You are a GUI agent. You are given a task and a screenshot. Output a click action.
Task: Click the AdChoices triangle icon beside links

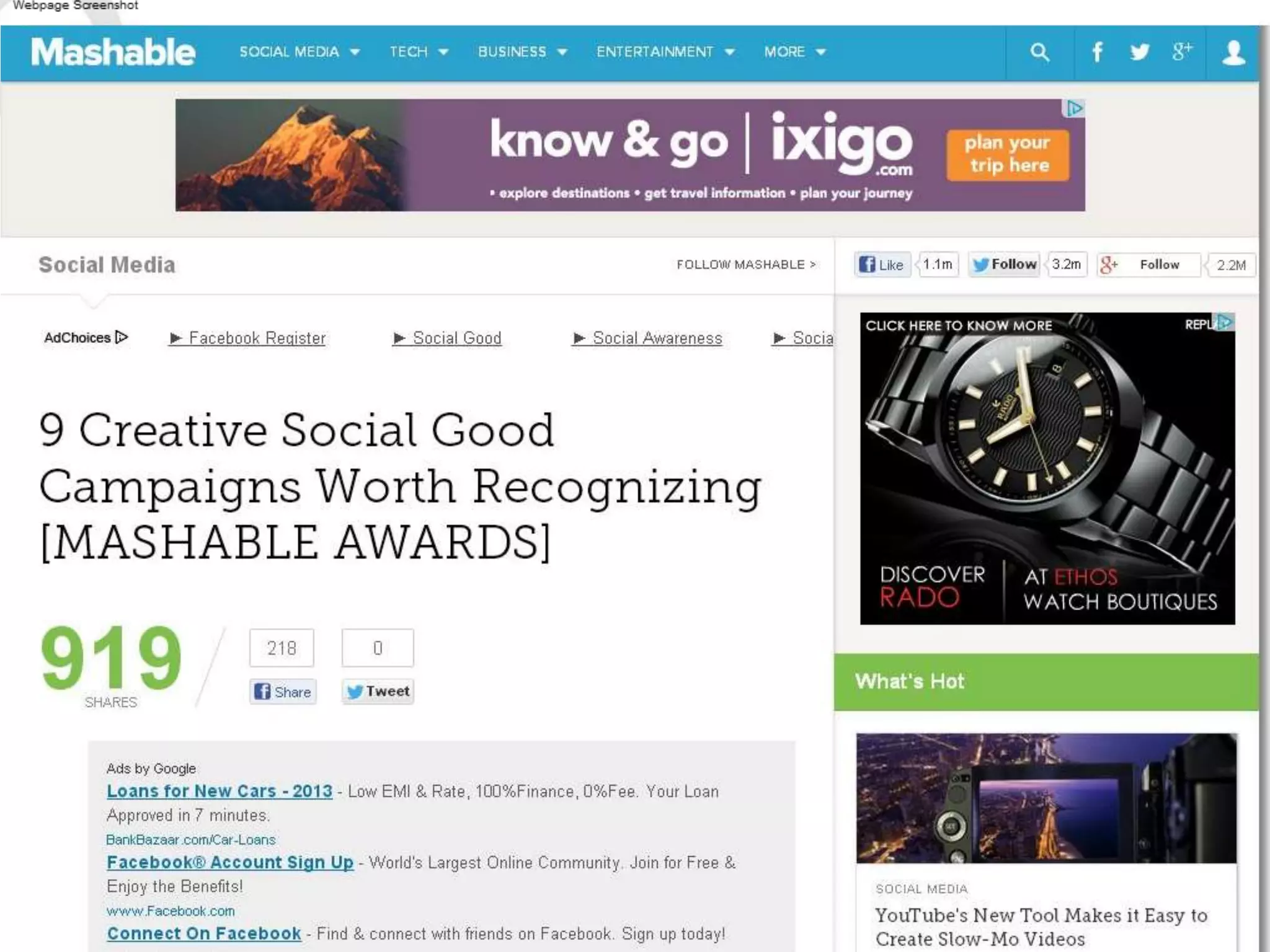point(122,337)
